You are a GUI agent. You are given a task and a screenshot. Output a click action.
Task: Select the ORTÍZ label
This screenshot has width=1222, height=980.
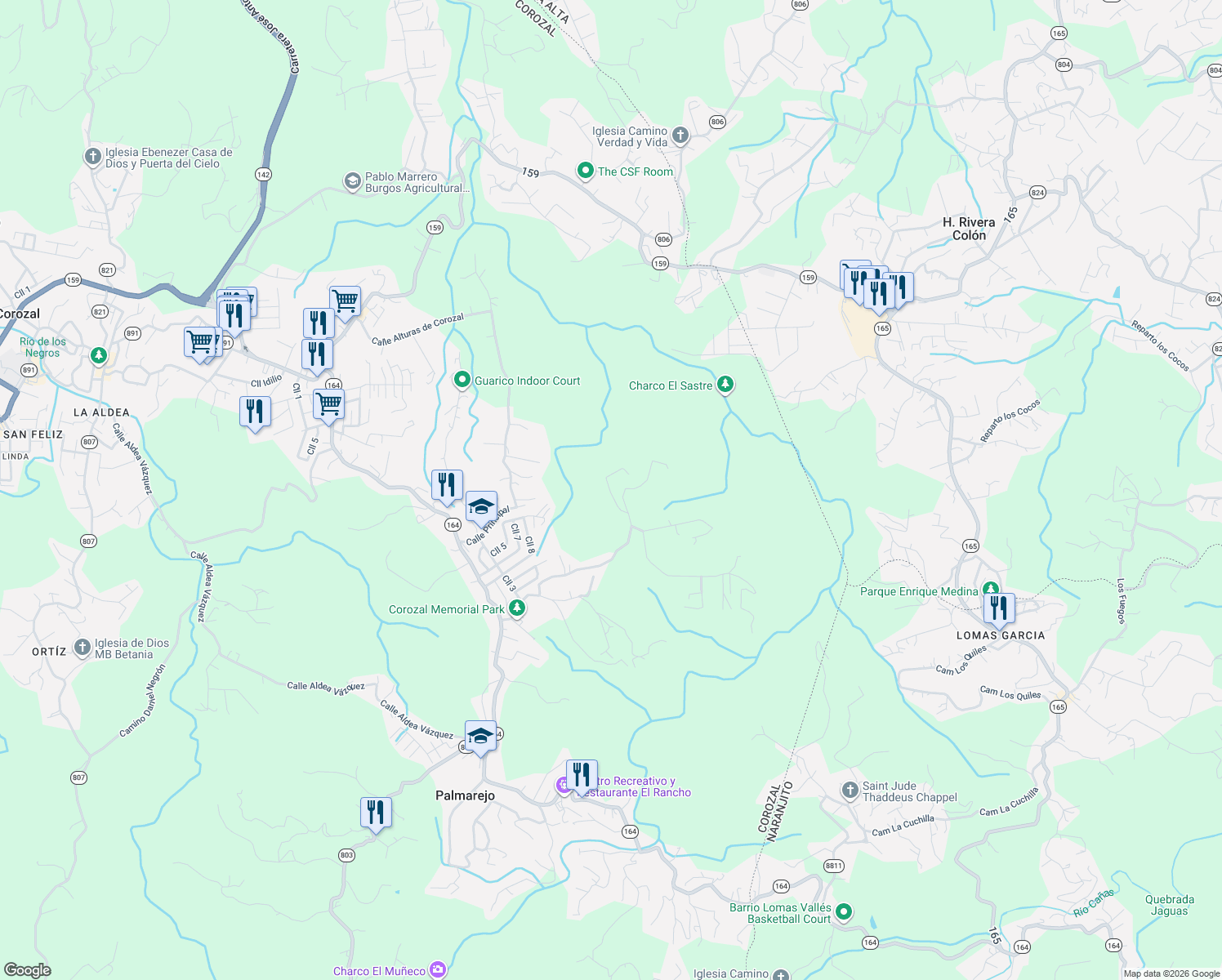[x=49, y=652]
